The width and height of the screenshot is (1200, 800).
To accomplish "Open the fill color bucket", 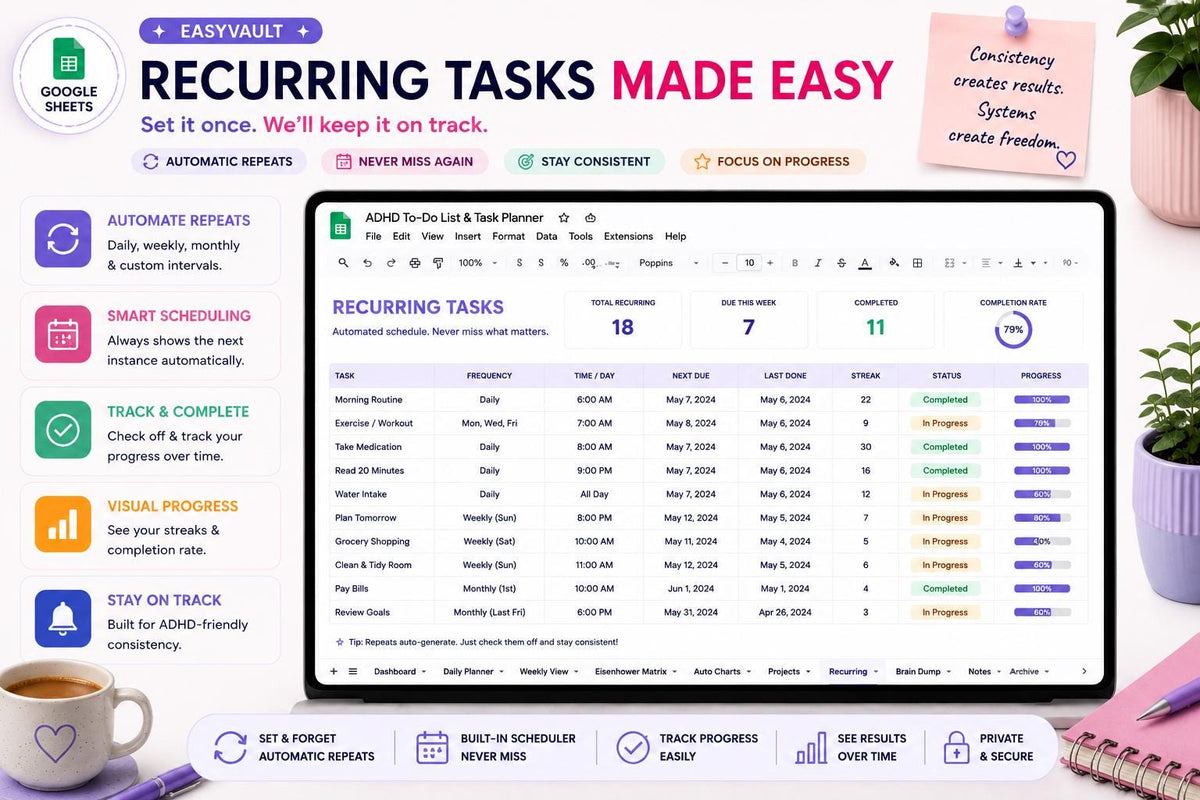I will 894,263.
